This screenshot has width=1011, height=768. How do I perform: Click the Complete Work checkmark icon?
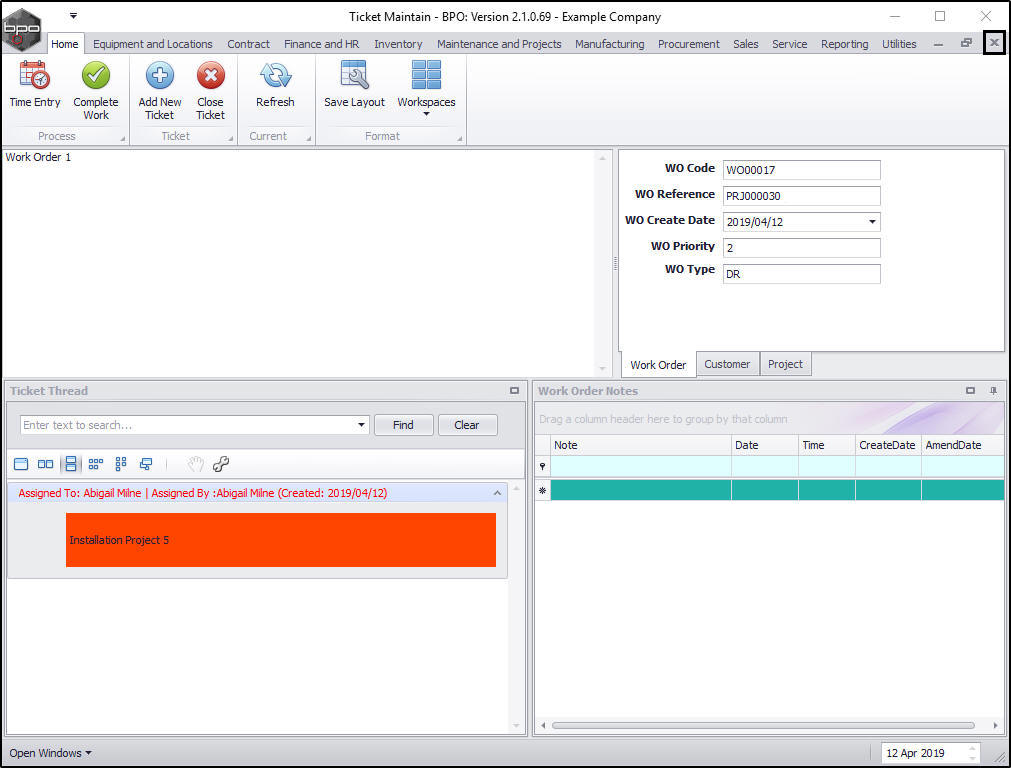[x=95, y=75]
